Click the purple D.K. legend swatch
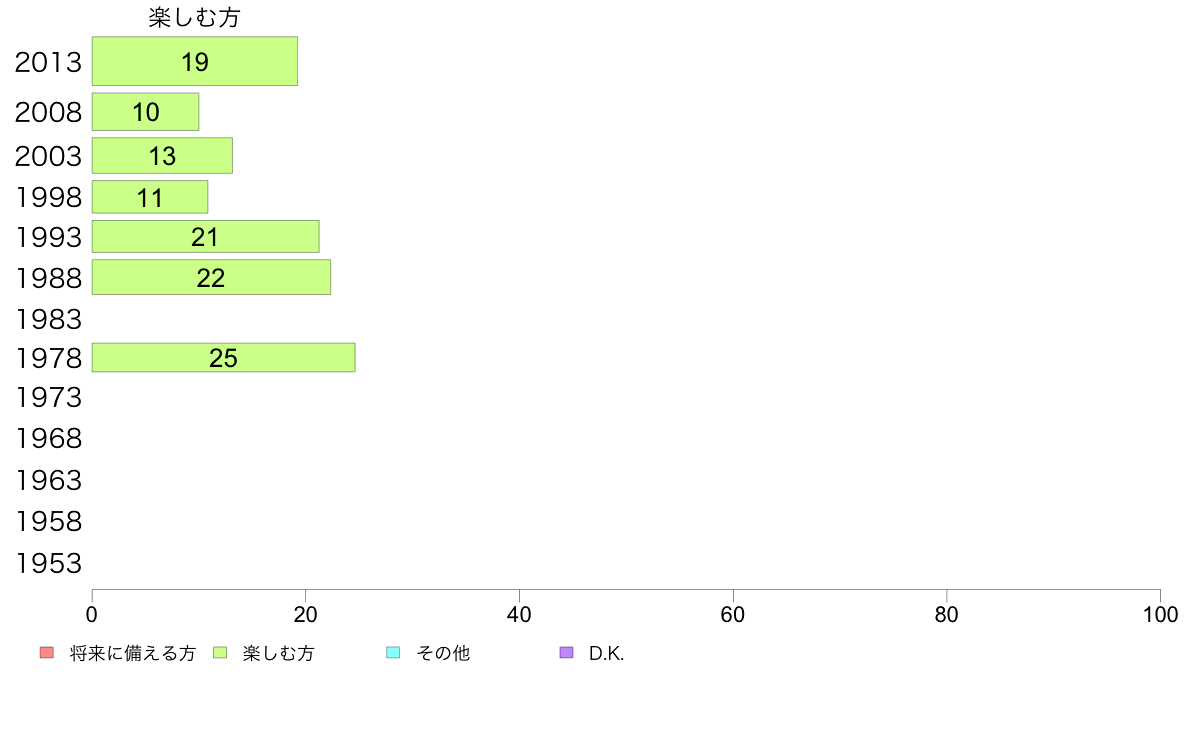 click(567, 653)
